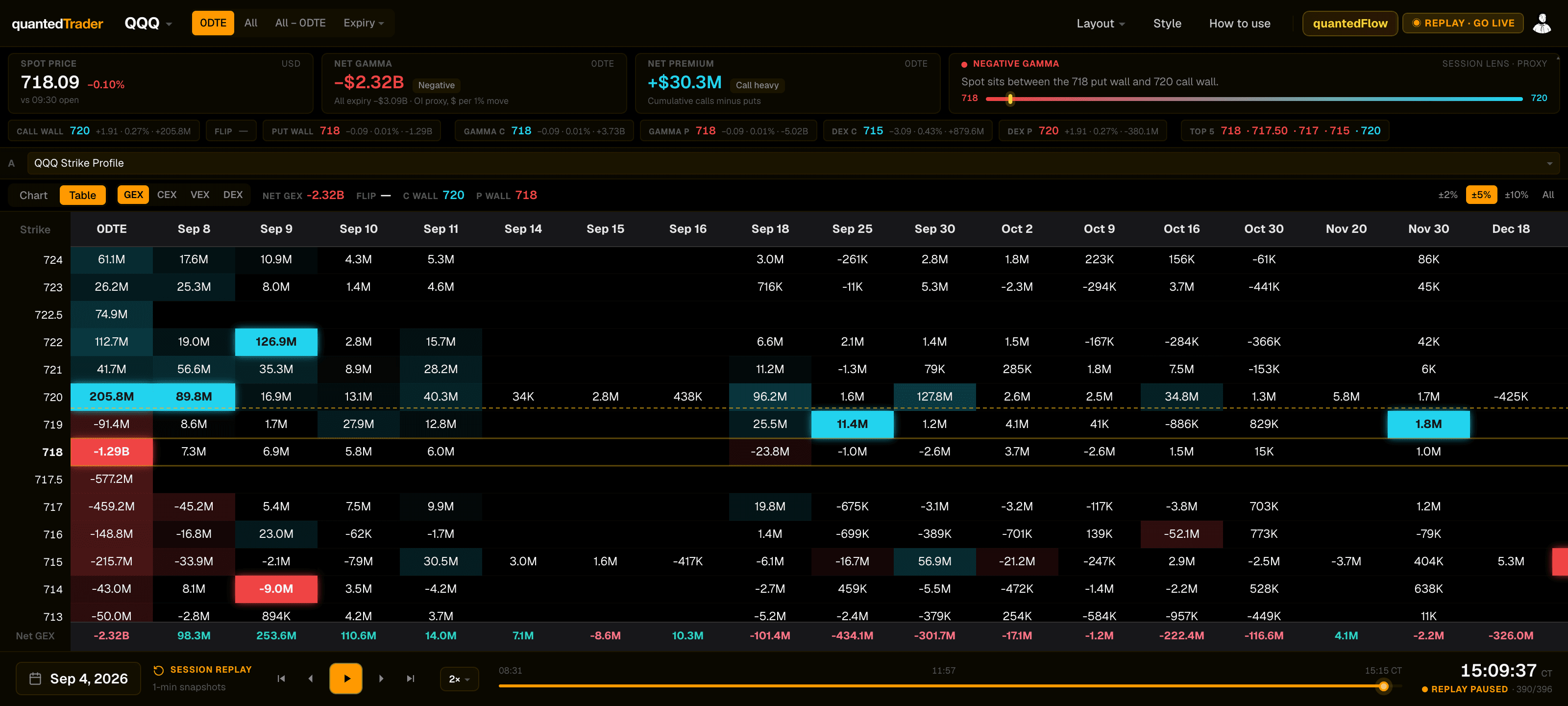
Task: Select the GEX metric tab
Action: [133, 195]
